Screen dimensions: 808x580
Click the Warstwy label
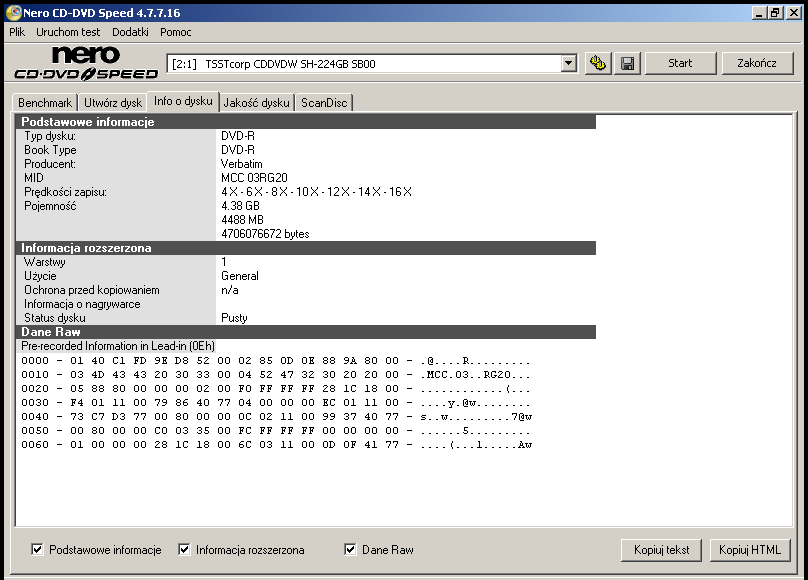tap(45, 262)
